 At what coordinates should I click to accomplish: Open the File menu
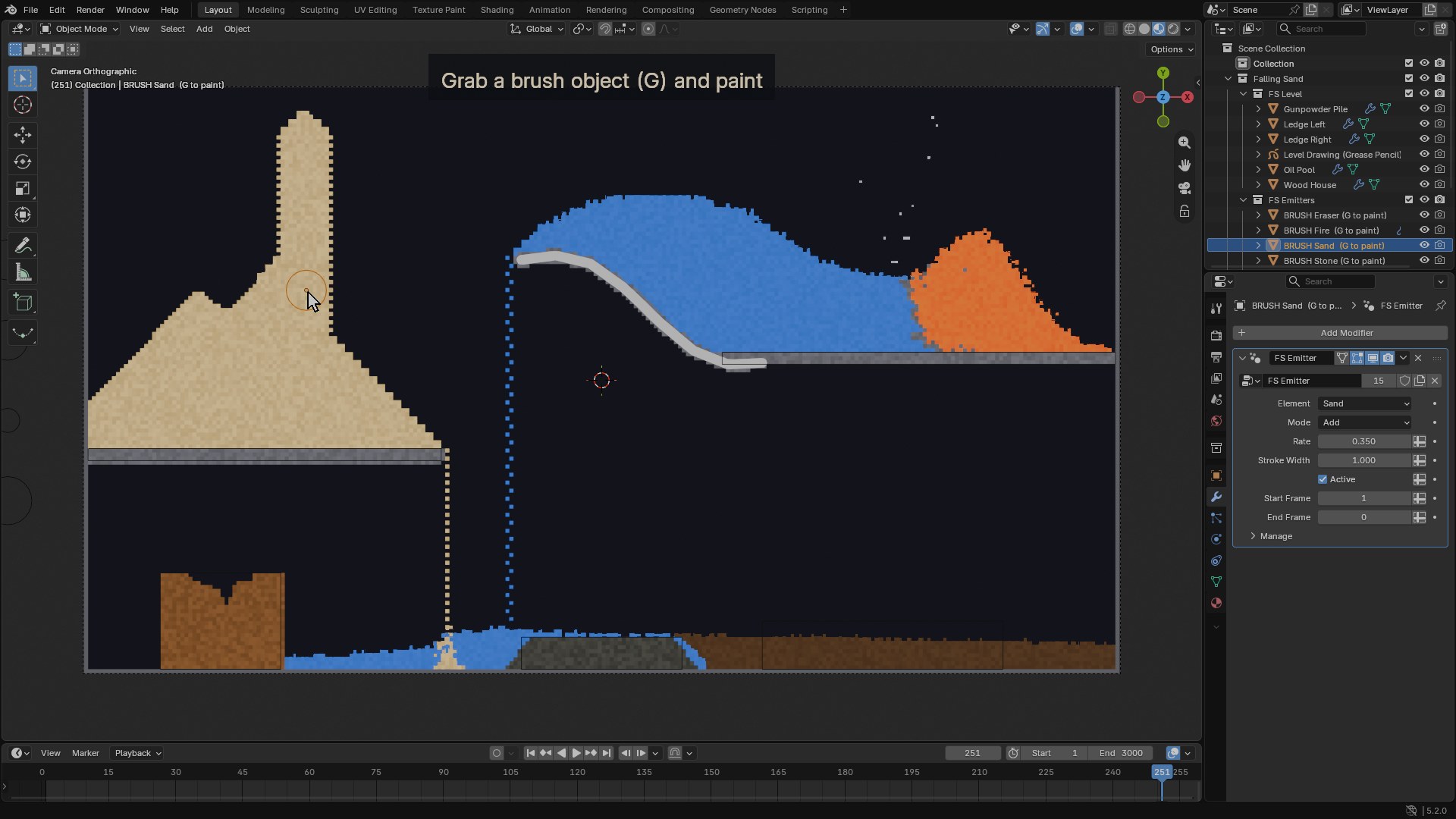tap(30, 10)
